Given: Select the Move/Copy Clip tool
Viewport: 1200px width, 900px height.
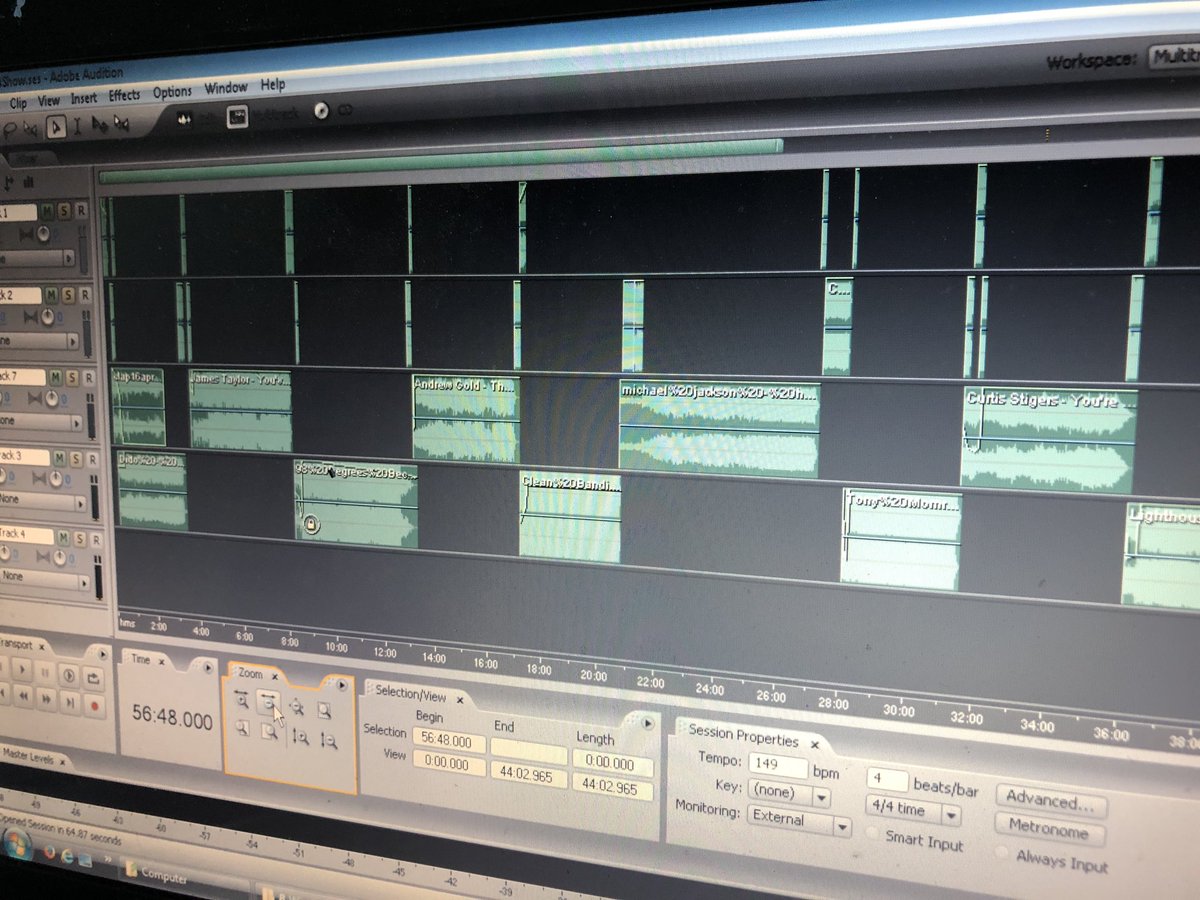Looking at the screenshot, I should (x=100, y=125).
